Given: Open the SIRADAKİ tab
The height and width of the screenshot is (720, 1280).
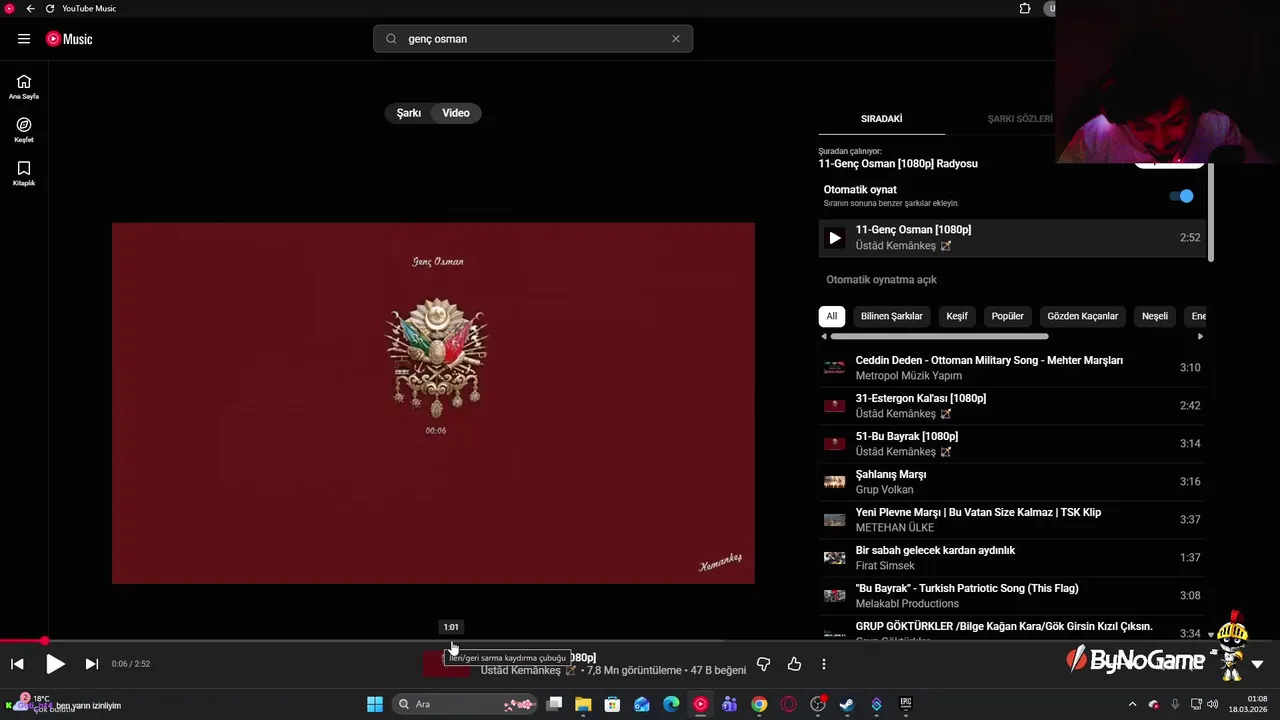Looking at the screenshot, I should (881, 119).
